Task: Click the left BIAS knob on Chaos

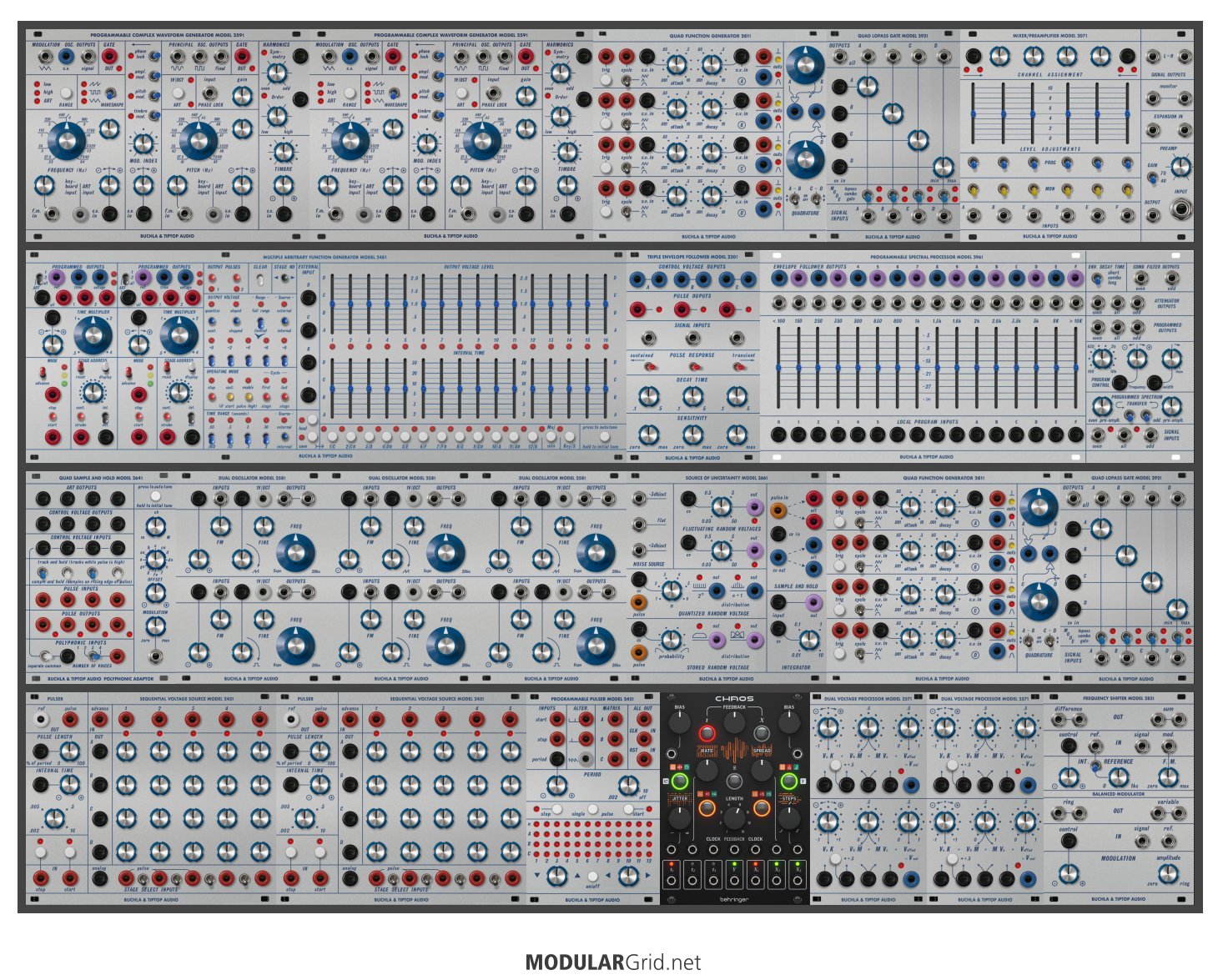Action: tap(680, 722)
